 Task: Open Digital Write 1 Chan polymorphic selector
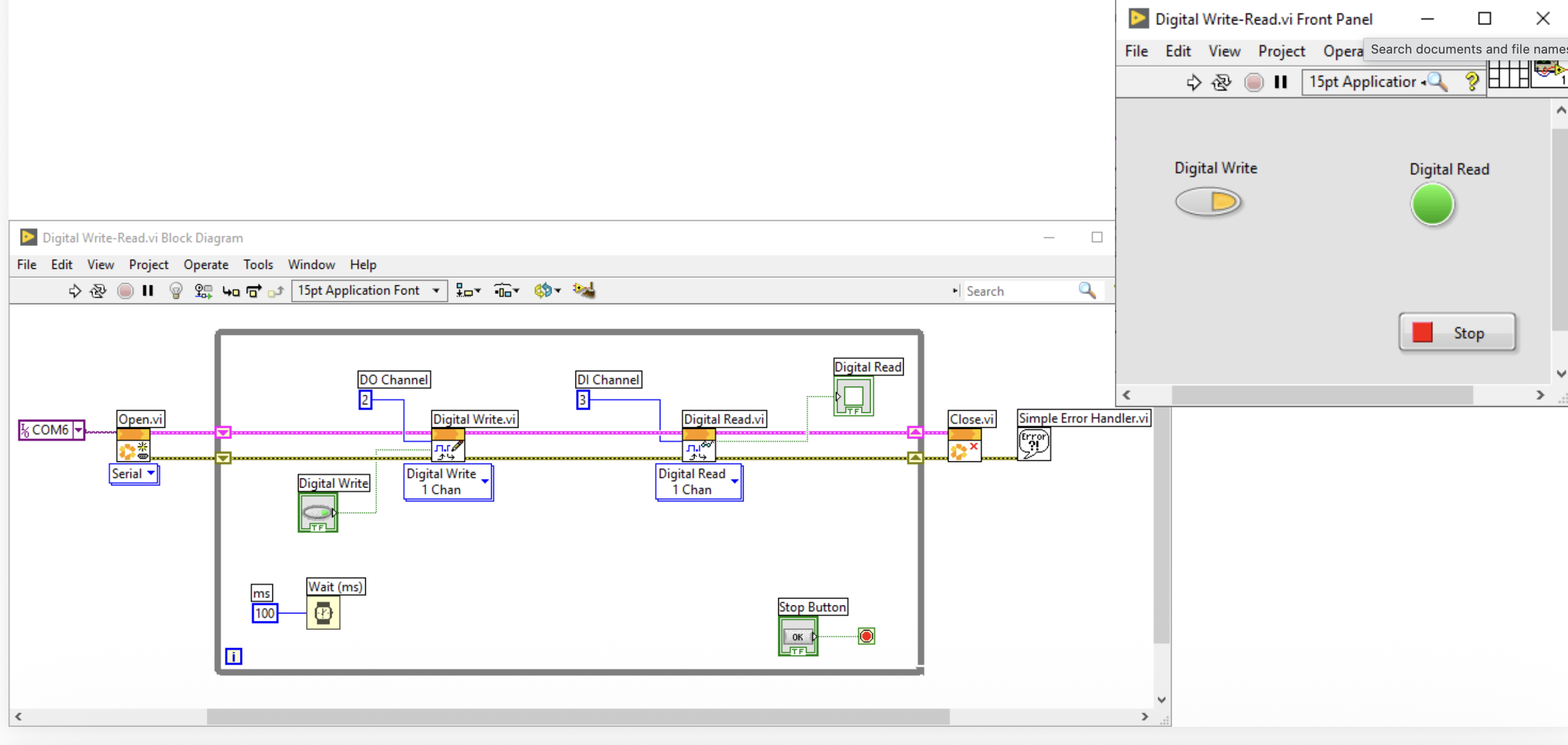coord(448,482)
